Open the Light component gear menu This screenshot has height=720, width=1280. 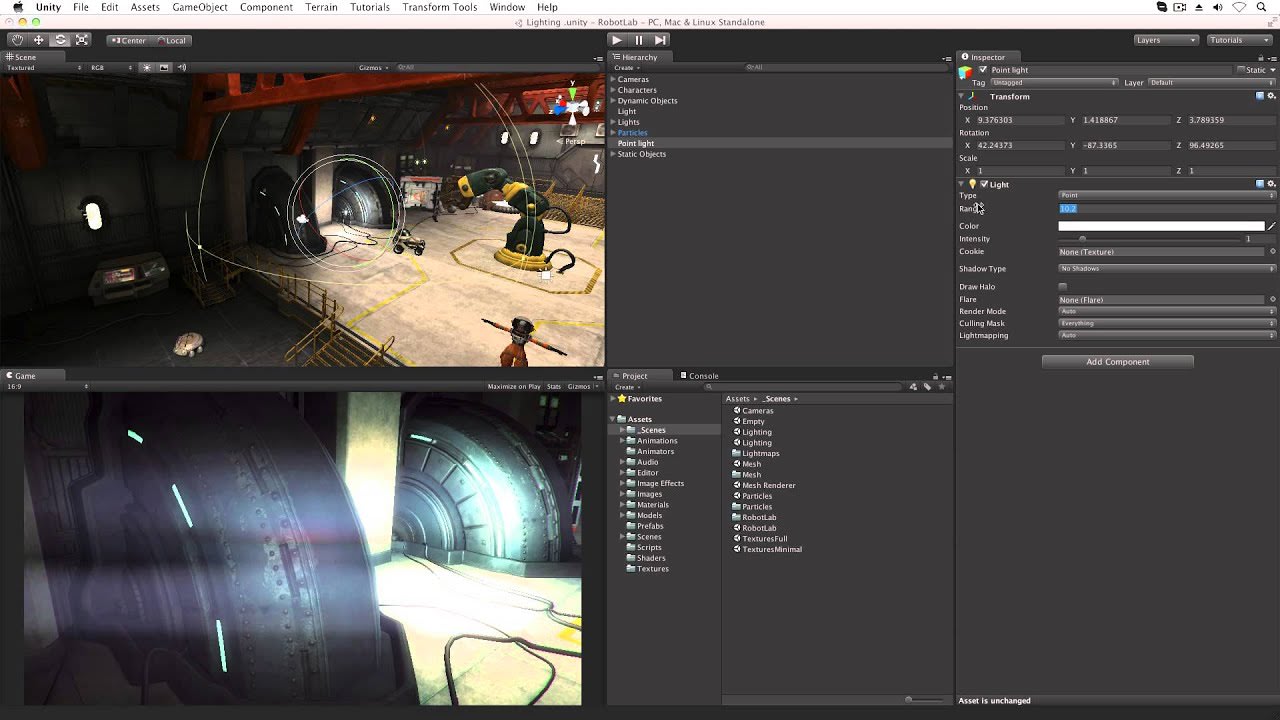1271,184
